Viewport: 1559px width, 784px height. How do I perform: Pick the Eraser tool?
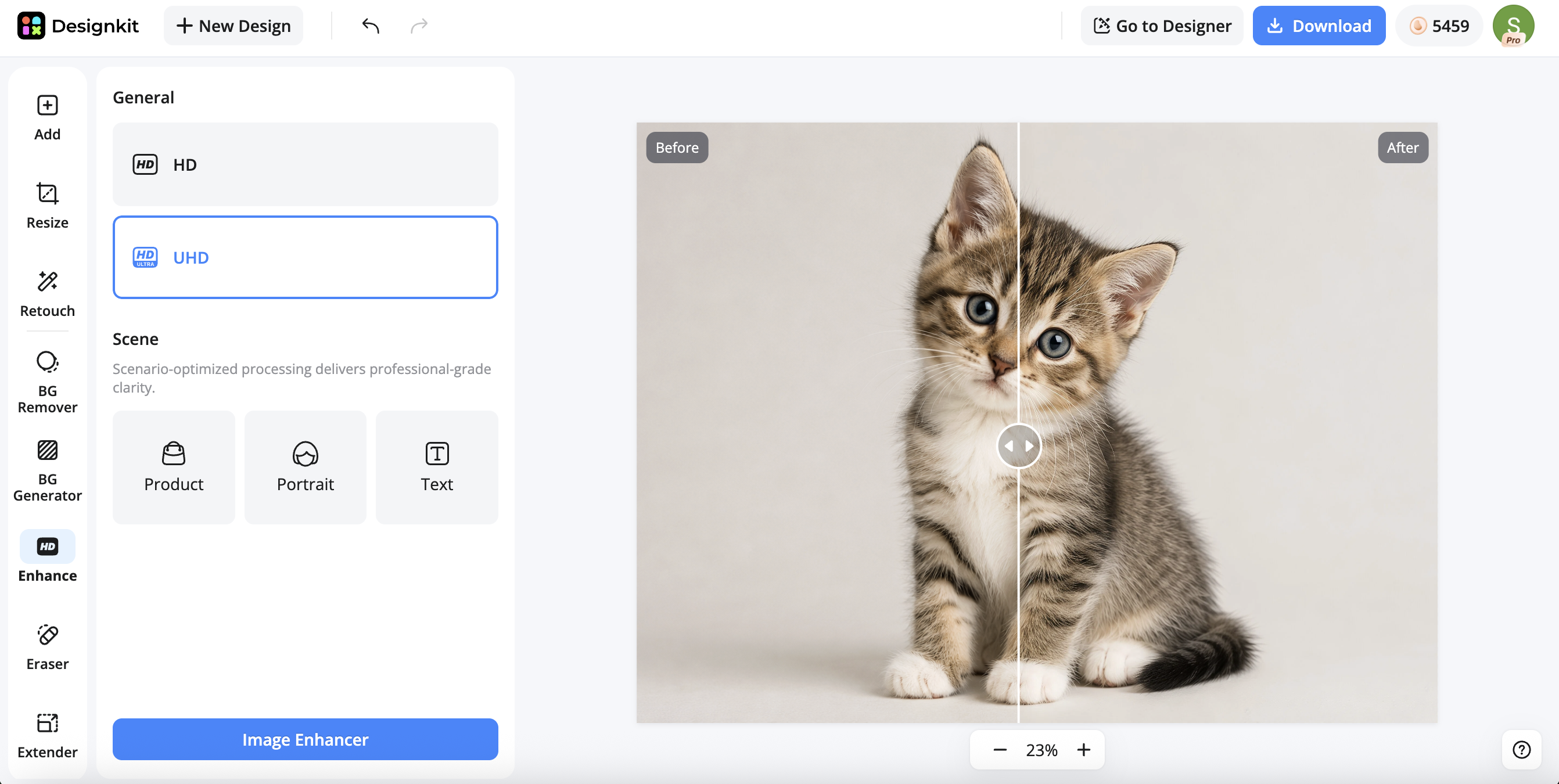pos(47,648)
